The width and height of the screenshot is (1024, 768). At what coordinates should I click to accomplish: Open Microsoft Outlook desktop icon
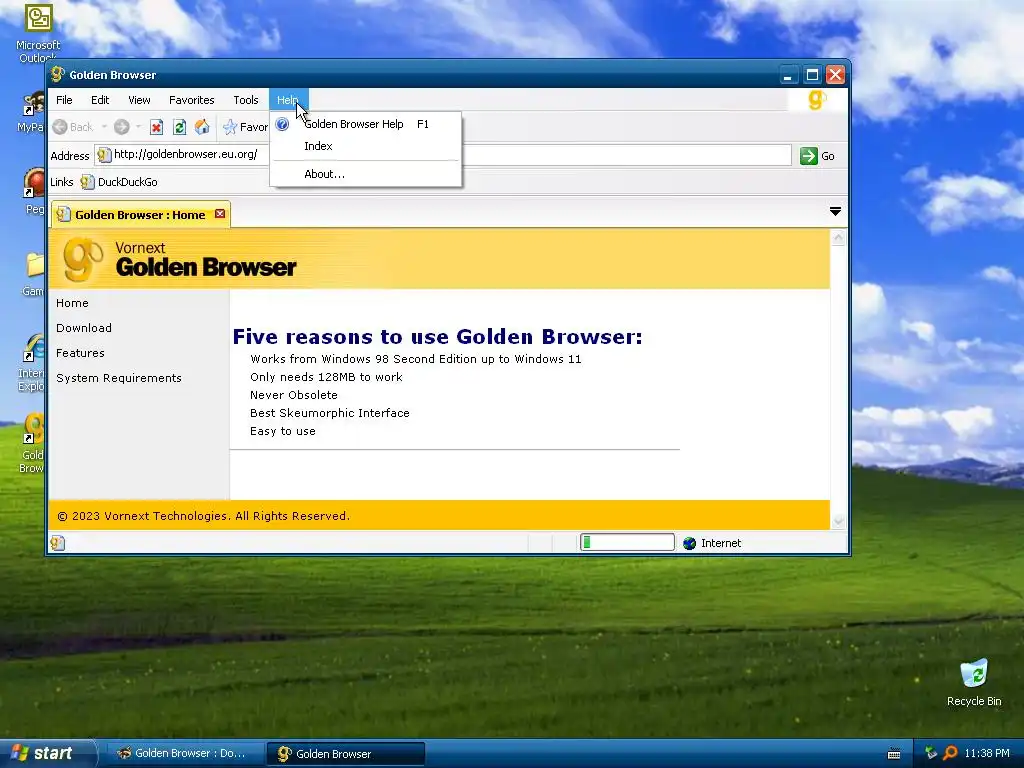(x=38, y=33)
